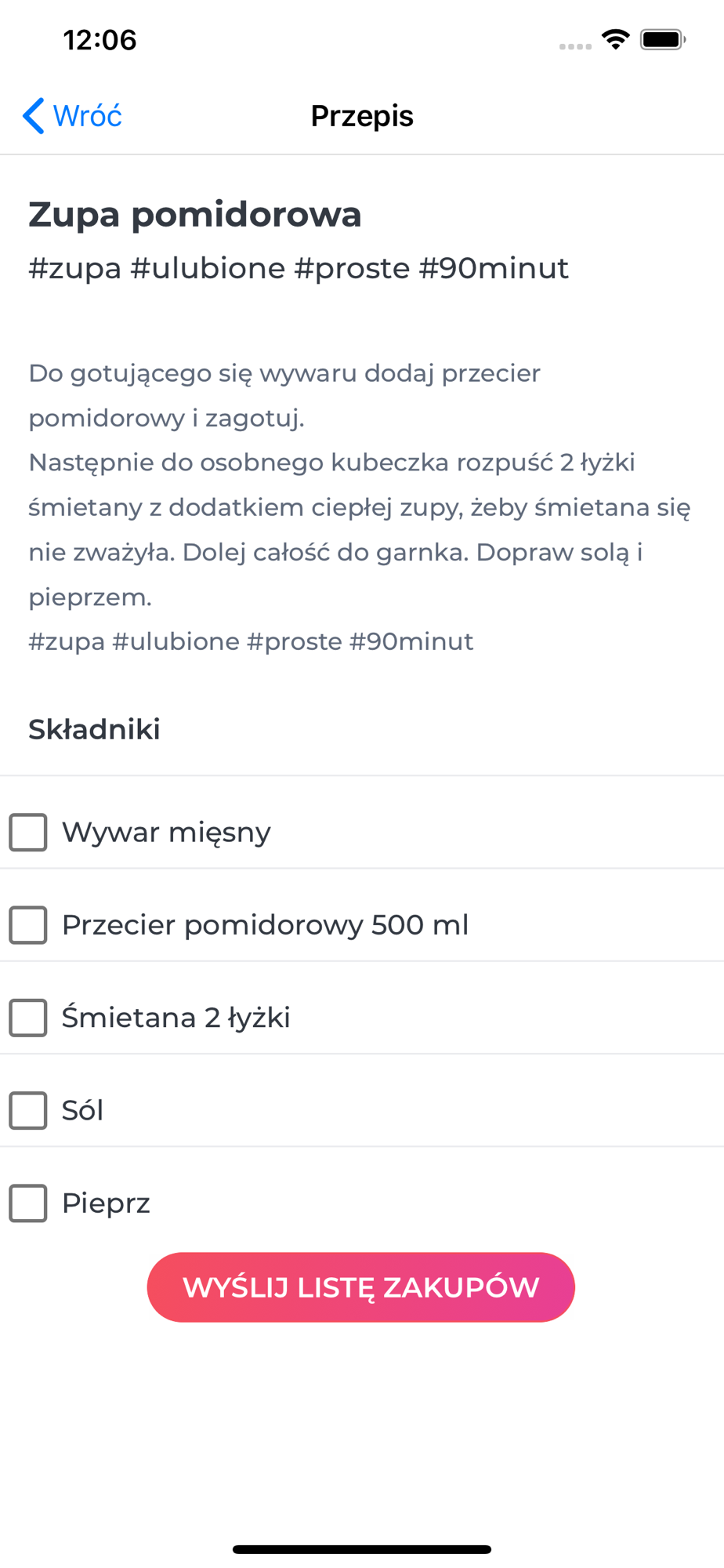The image size is (724, 1568).
Task: Mark the Sól ingredient checkbox
Action: pos(28,1110)
